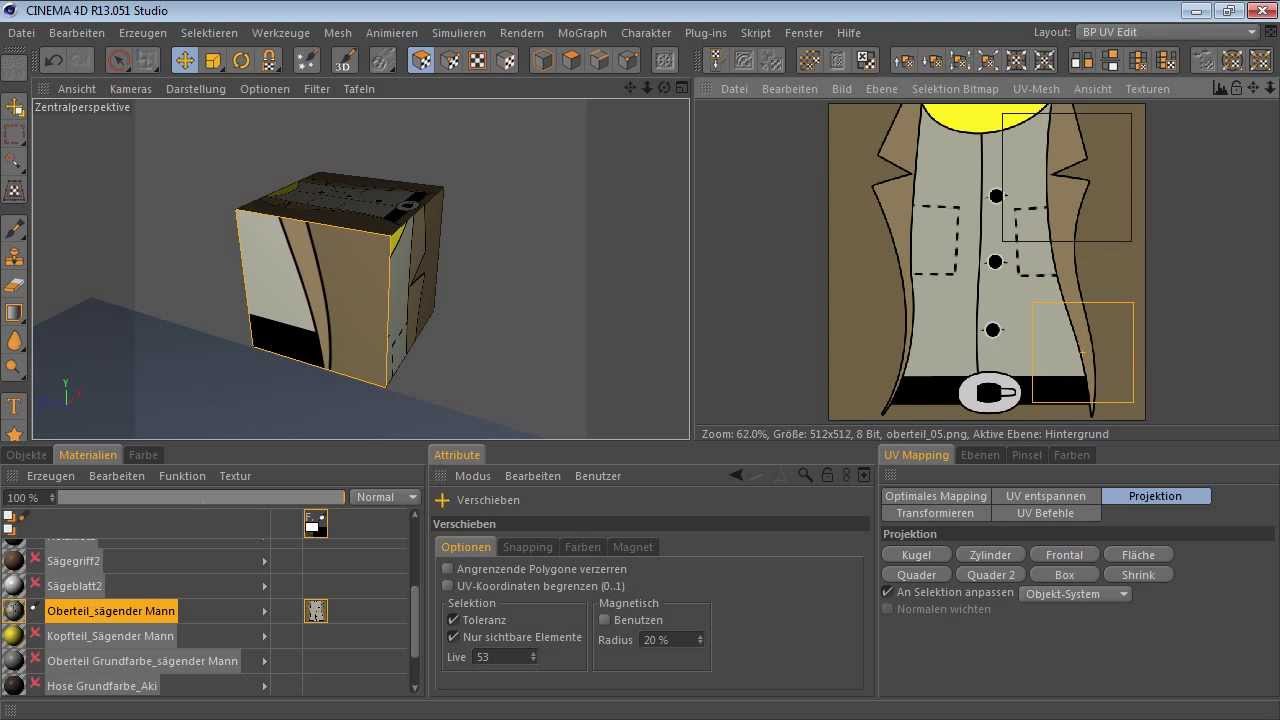Screen dimensions: 1280x720
Task: Click the Quader 2 projection button
Action: coord(990,575)
